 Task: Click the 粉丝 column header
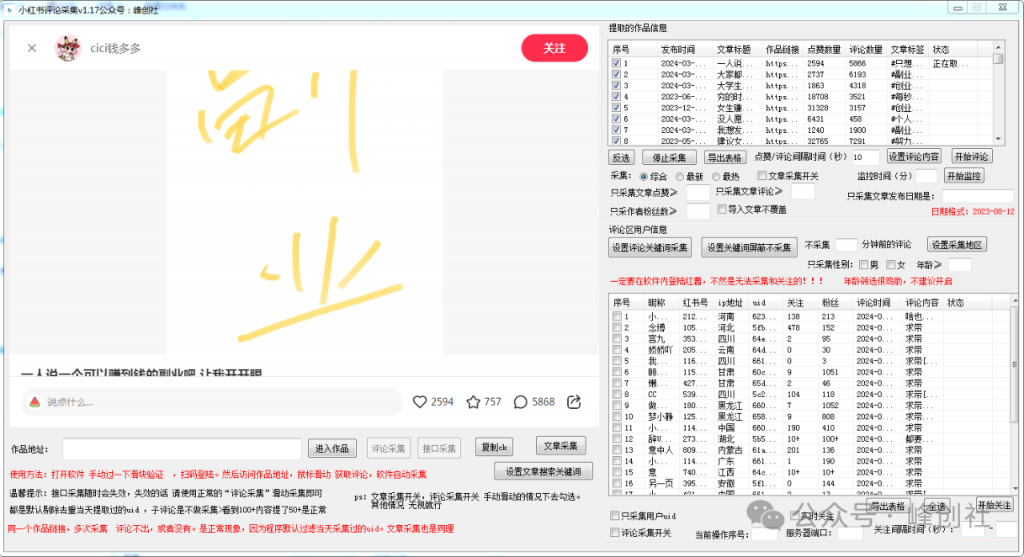click(x=830, y=303)
